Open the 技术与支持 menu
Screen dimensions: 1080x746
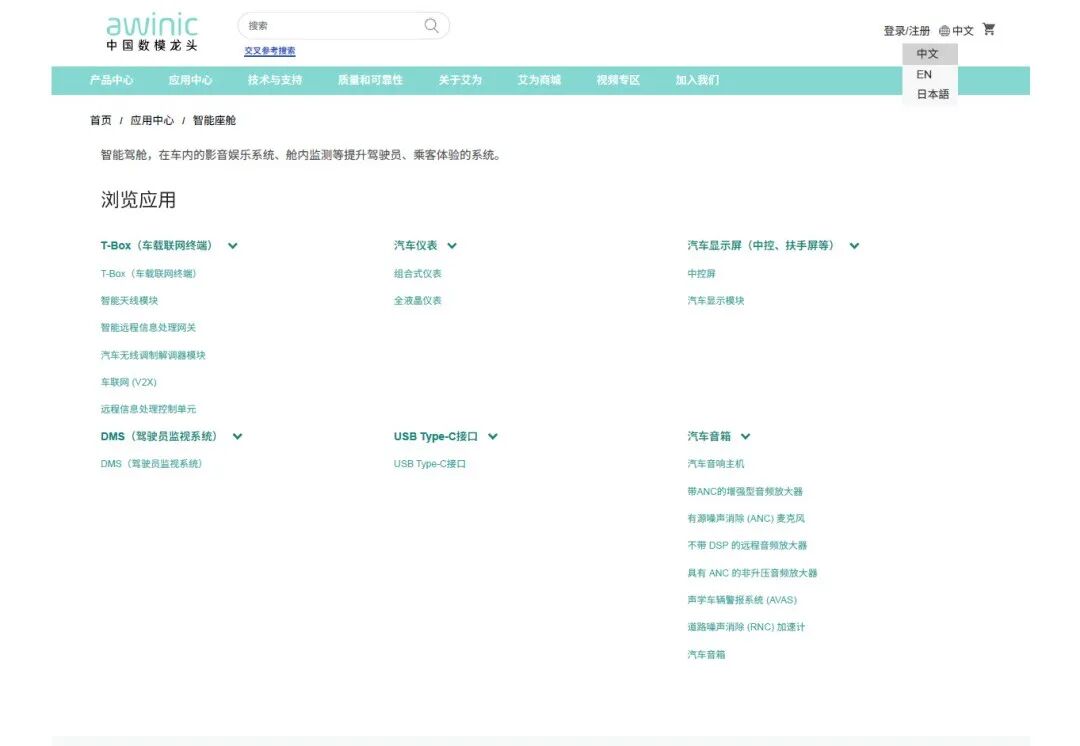275,80
